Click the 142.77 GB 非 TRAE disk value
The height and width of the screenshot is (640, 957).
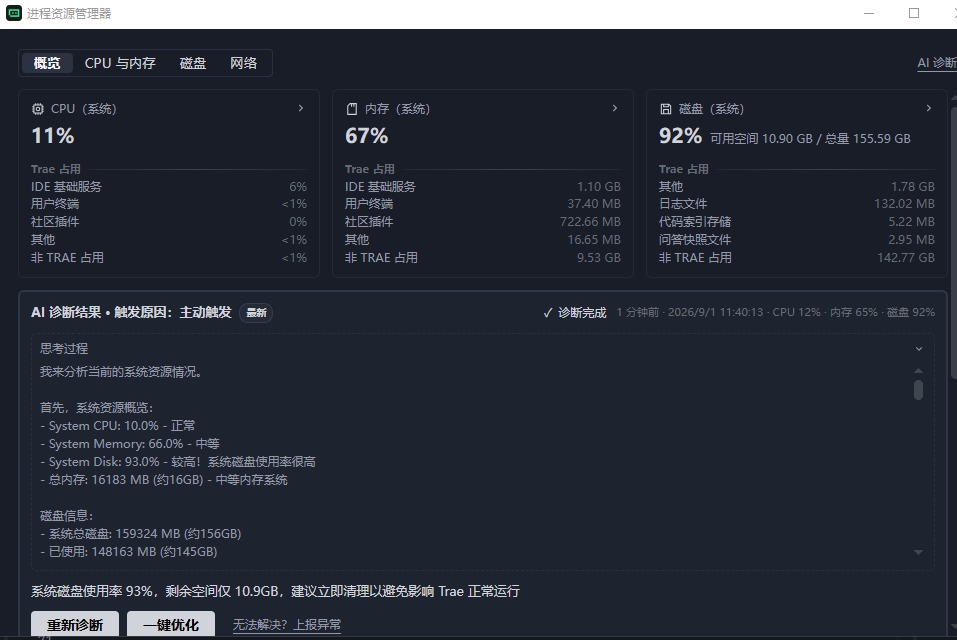pos(906,257)
